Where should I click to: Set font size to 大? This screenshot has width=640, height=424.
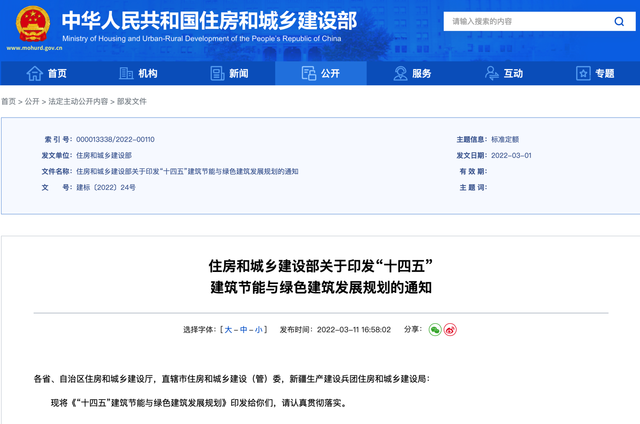coord(228,330)
